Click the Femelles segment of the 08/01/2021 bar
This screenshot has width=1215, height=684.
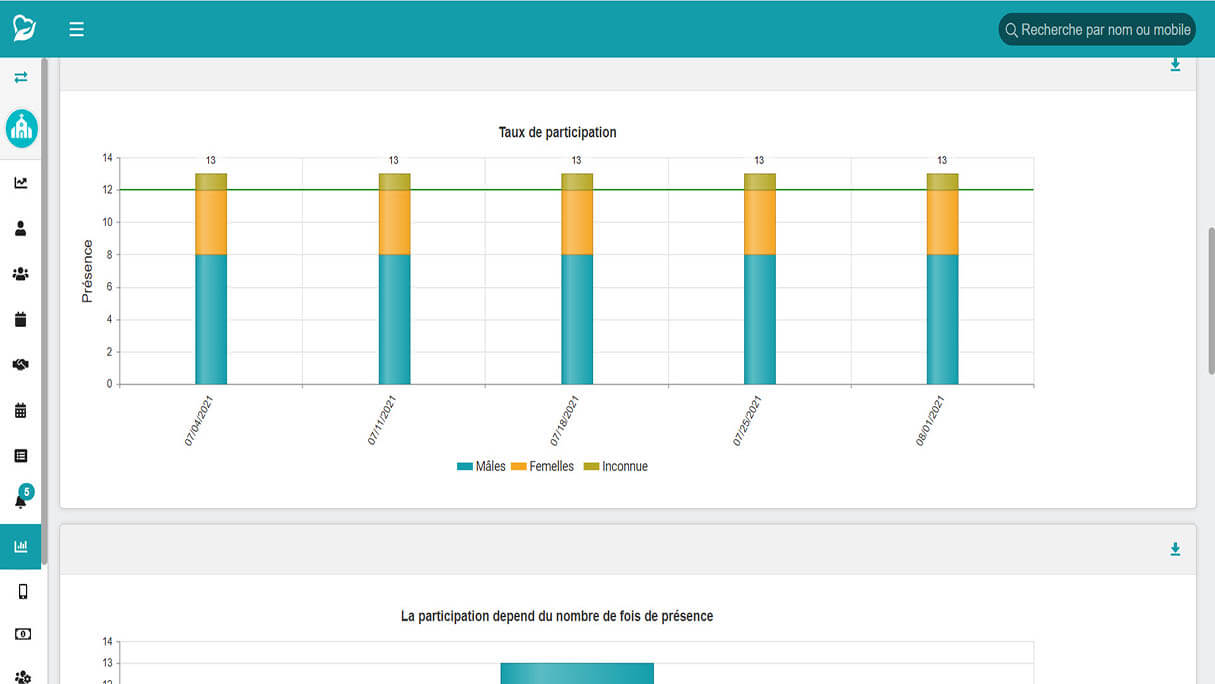[943, 222]
